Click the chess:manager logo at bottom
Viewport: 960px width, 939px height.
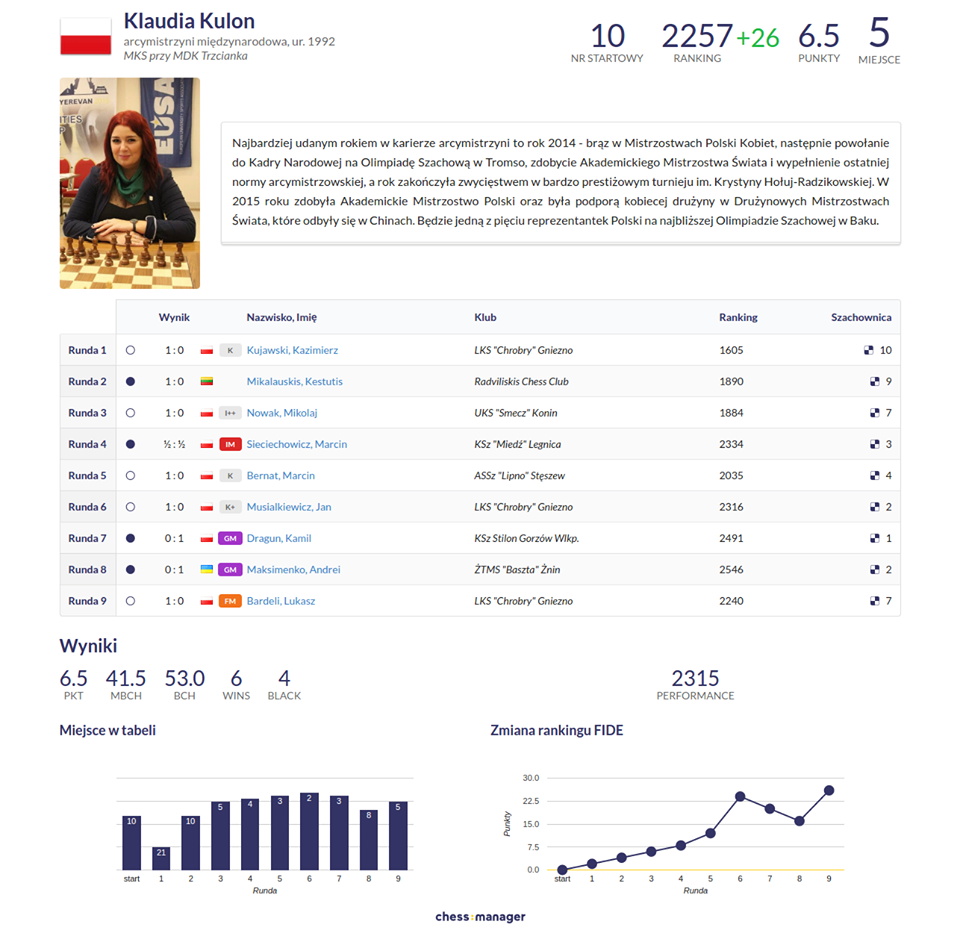coord(480,916)
